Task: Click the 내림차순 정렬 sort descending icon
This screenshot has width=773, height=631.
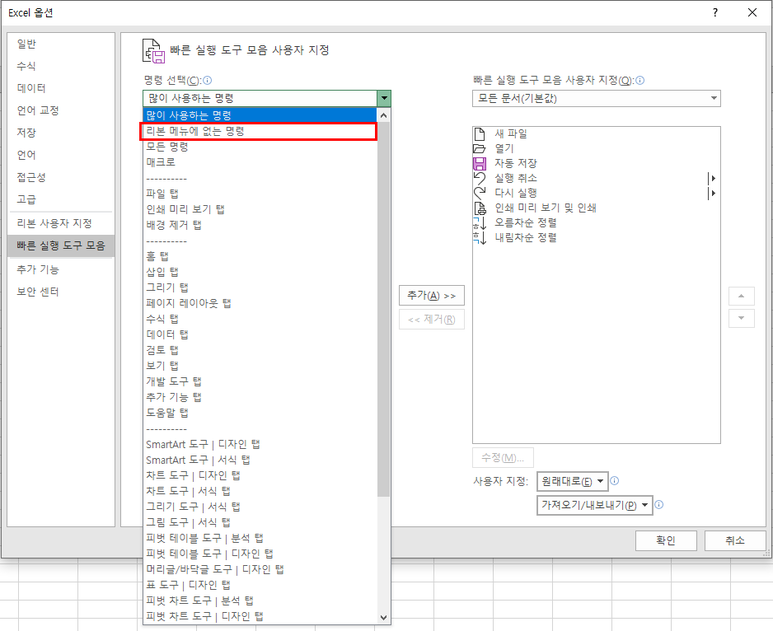Action: [480, 238]
